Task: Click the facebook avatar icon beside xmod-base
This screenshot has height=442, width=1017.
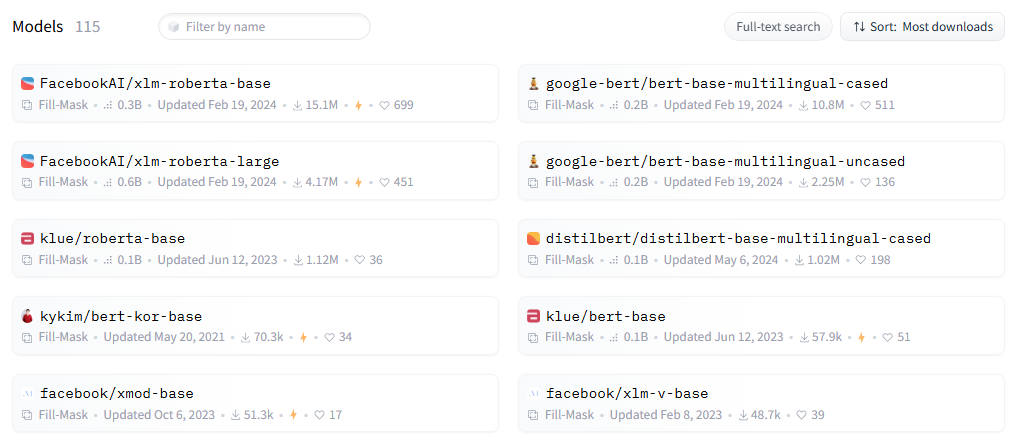Action: [27, 394]
